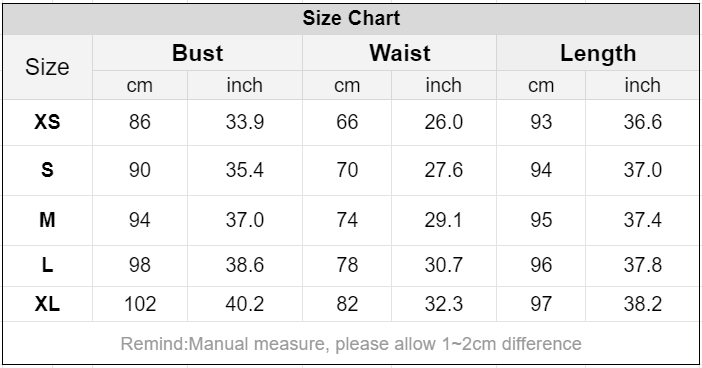Select the M size row label
This screenshot has height=368, width=702.
tap(47, 220)
